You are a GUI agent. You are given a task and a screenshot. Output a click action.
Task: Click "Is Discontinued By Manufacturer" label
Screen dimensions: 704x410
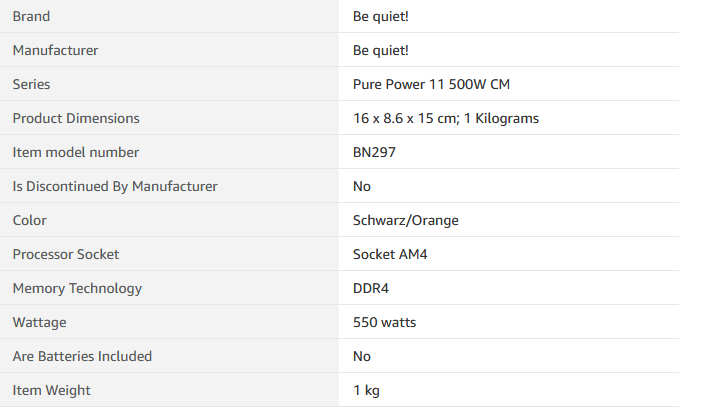115,186
